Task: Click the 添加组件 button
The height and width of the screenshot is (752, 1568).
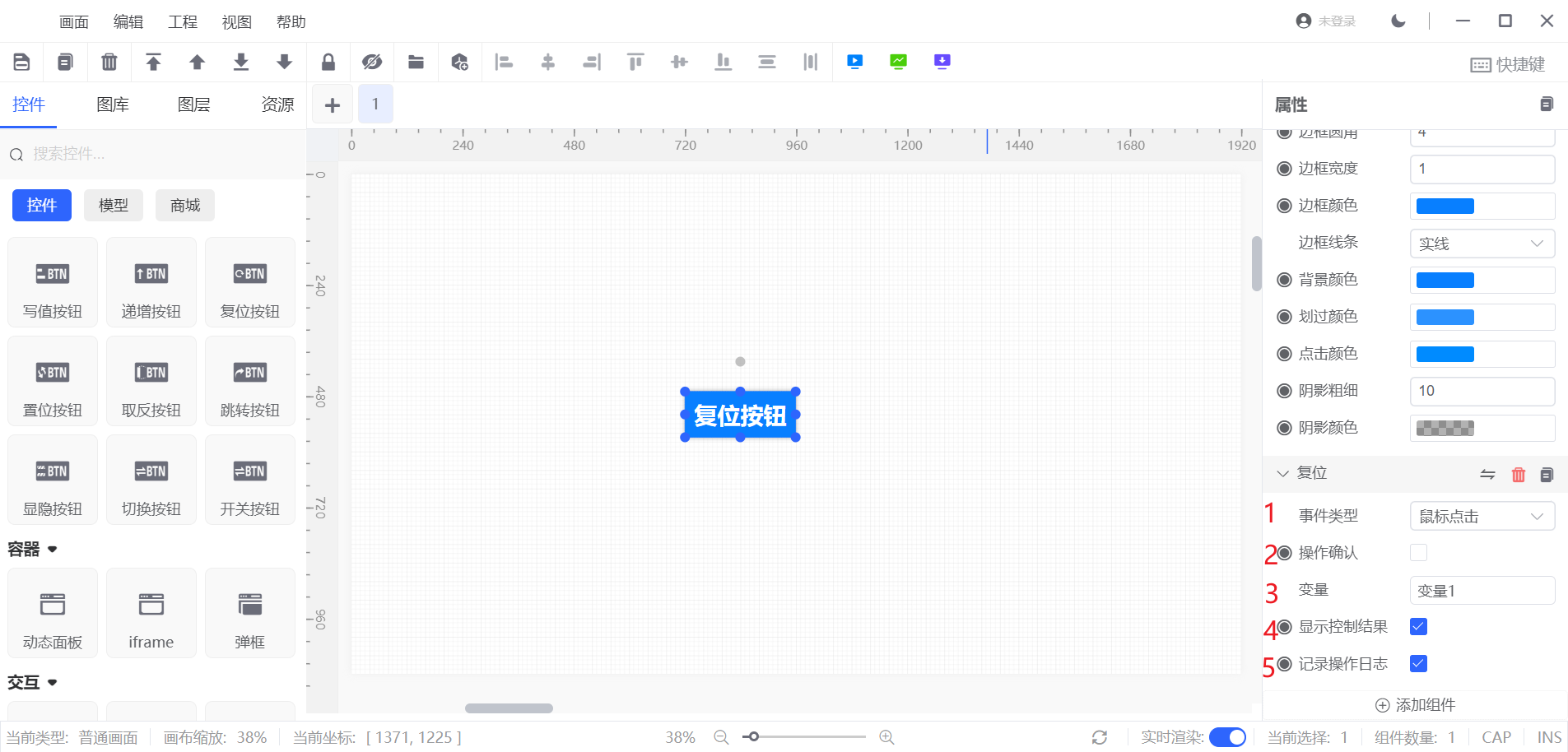Action: (1416, 705)
